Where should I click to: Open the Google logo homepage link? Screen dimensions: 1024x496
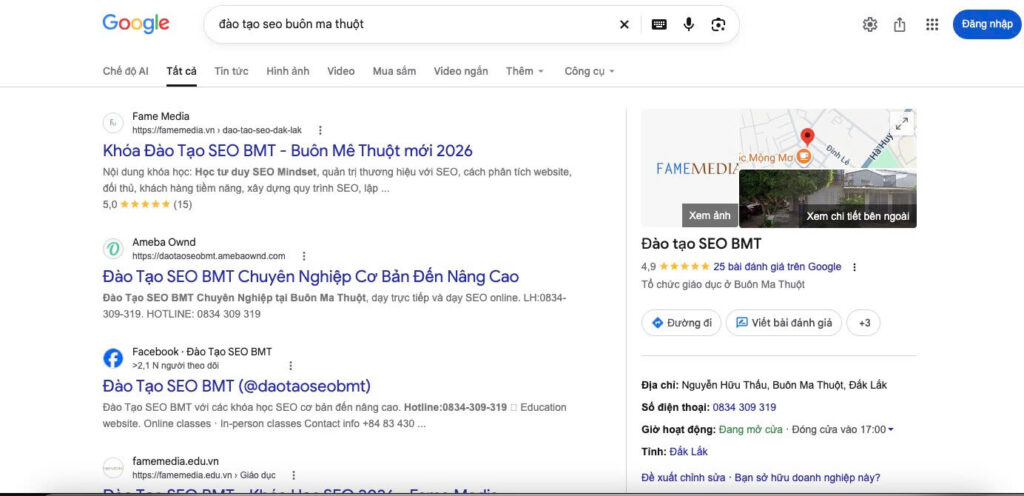[x=136, y=24]
